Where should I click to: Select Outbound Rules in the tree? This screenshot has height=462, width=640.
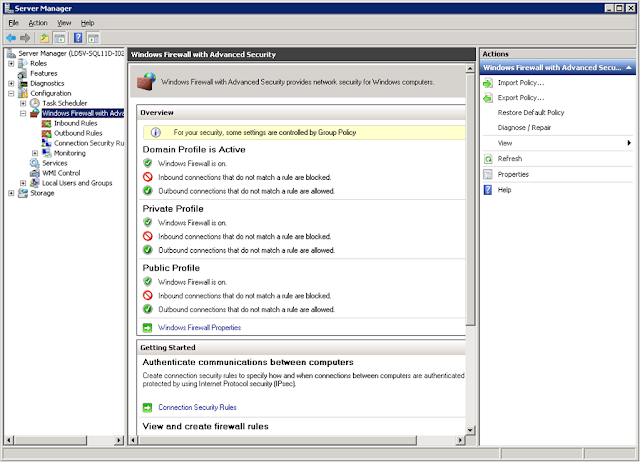78,133
